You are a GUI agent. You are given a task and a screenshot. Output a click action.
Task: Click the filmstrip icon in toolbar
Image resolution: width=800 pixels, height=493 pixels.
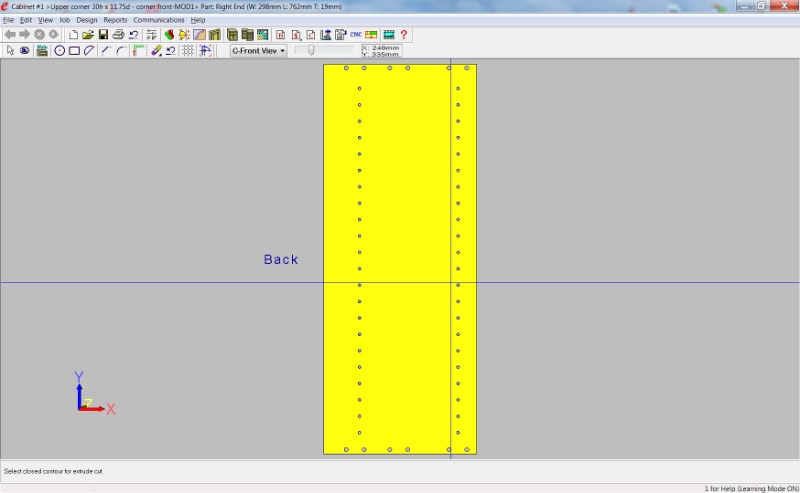point(389,35)
